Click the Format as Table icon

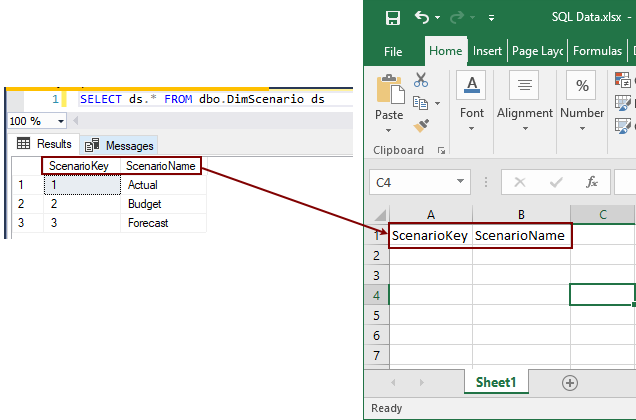623,103
